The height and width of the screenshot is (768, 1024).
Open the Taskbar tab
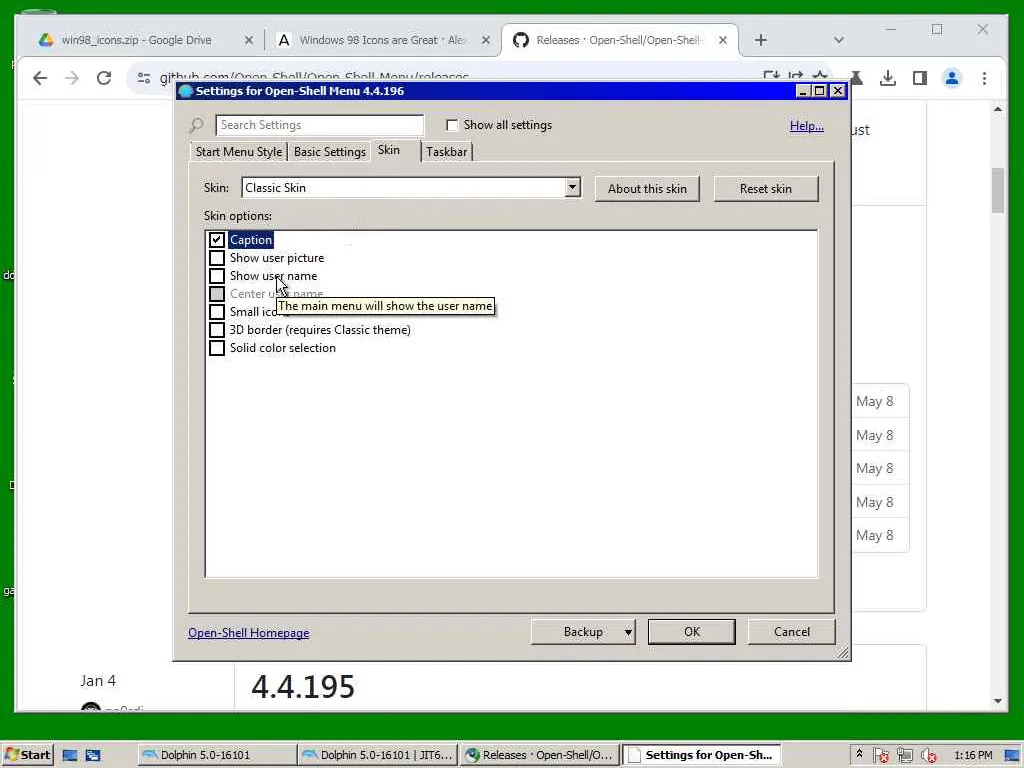coord(447,152)
